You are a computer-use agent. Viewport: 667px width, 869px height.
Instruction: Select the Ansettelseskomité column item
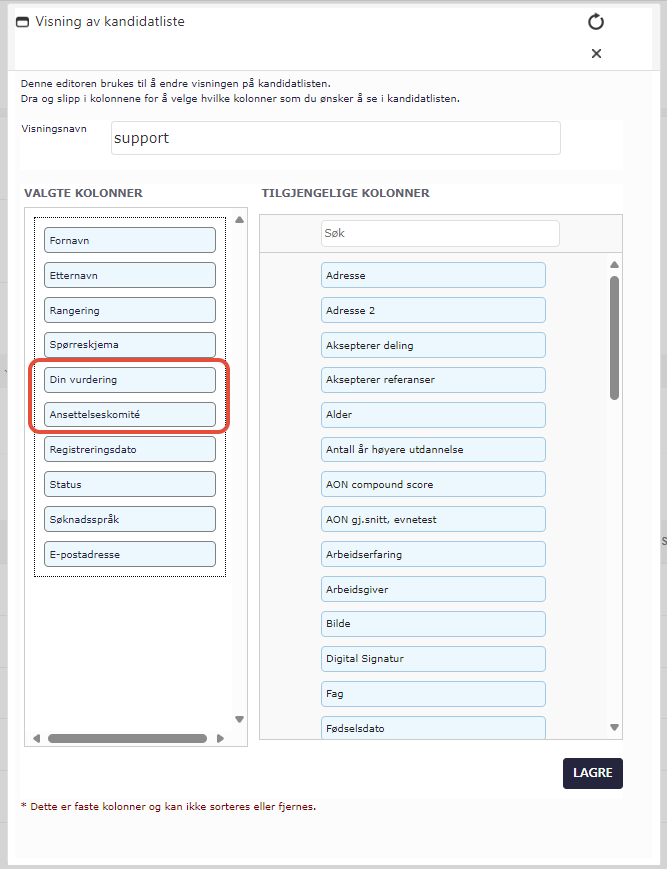[x=130, y=415]
